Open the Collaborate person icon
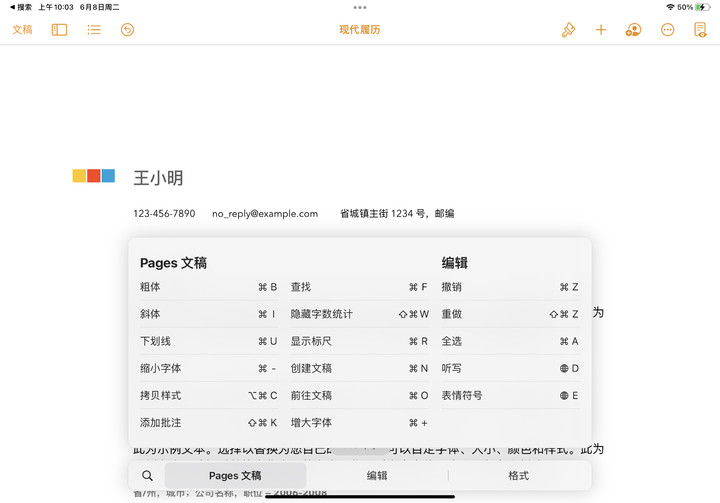This screenshot has height=503, width=720. [633, 30]
